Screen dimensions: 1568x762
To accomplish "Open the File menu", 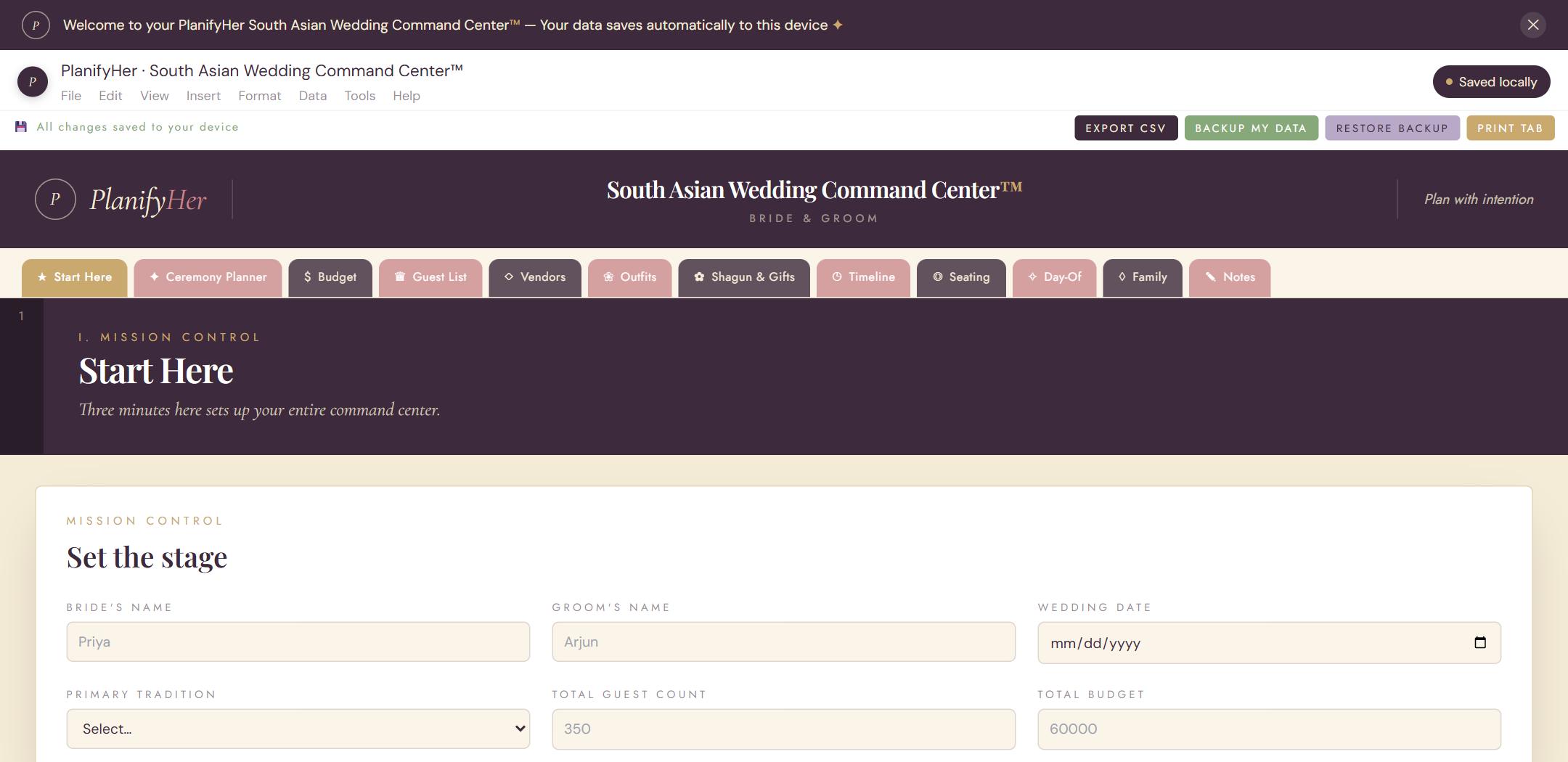I will click(71, 96).
